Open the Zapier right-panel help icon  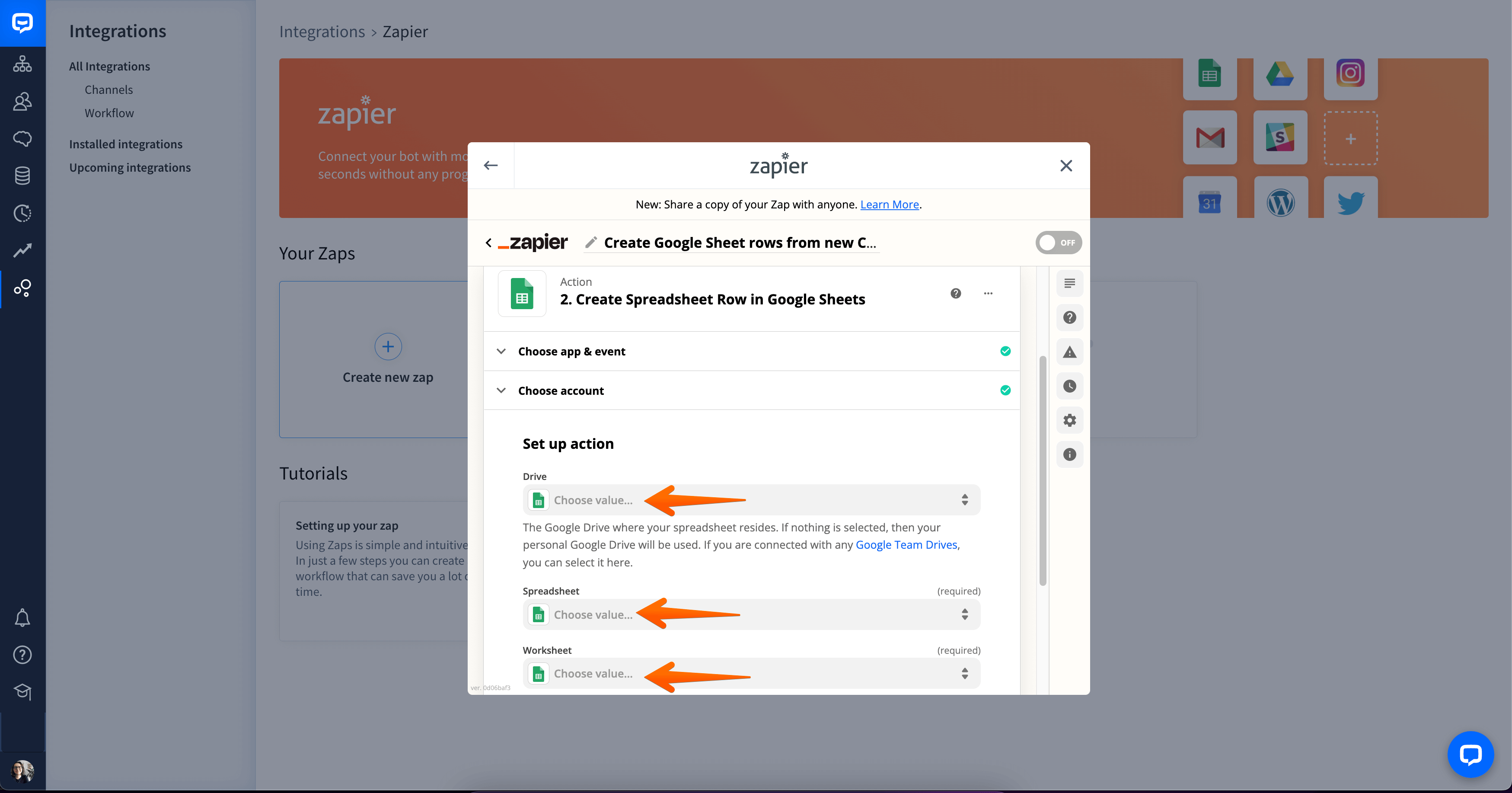[x=1069, y=317]
